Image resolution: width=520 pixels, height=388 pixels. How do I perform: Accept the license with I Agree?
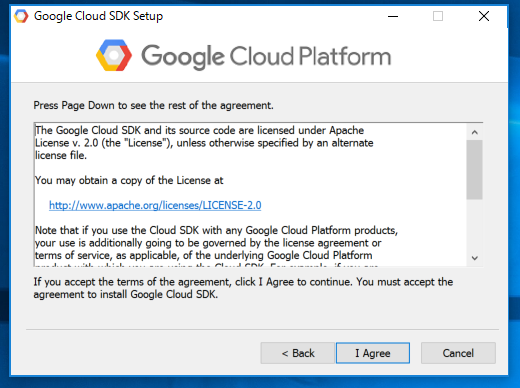(373, 353)
